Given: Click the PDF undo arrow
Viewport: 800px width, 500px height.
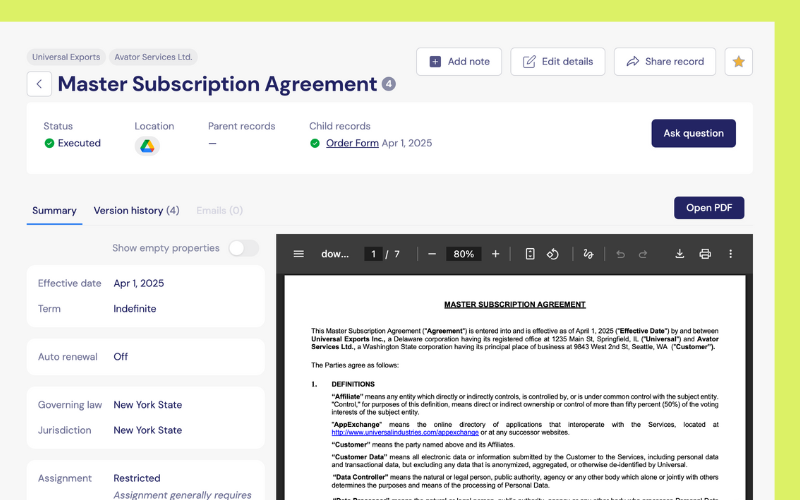Looking at the screenshot, I should tap(620, 254).
